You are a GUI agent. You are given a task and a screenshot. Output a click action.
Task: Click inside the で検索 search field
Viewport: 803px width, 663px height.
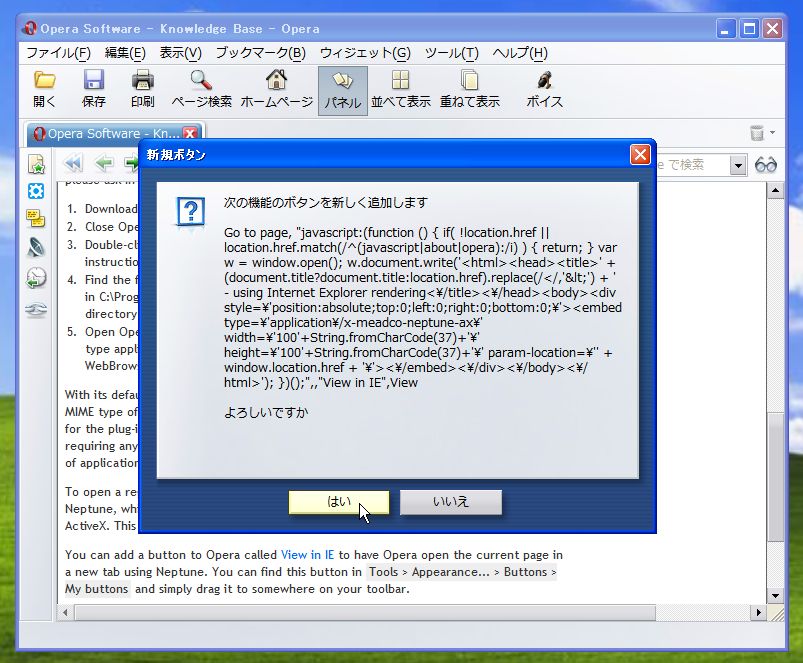tap(692, 165)
